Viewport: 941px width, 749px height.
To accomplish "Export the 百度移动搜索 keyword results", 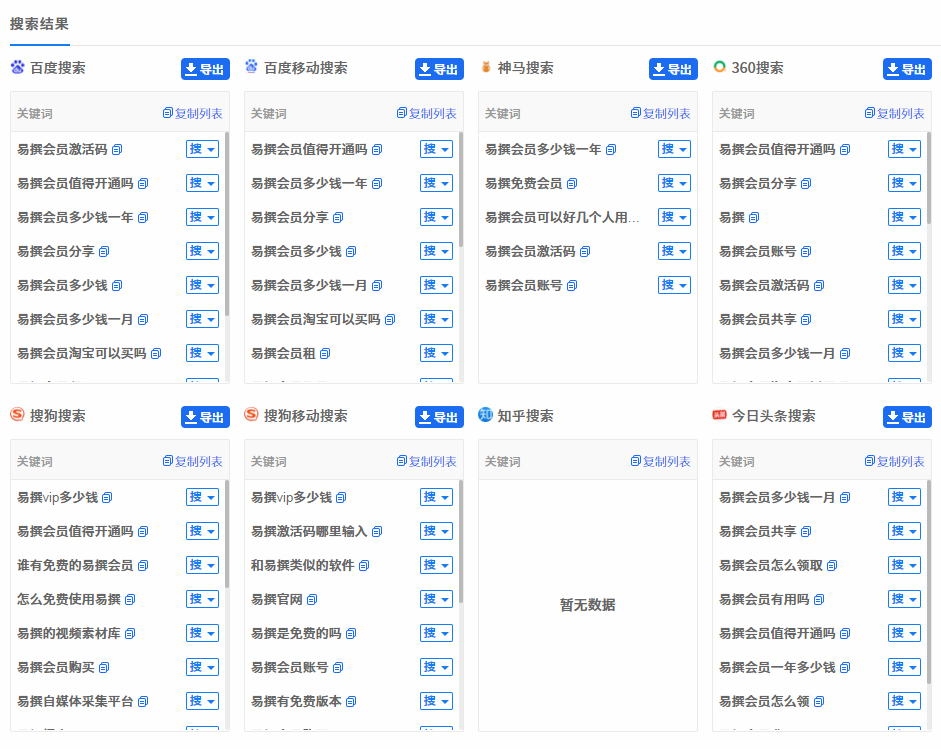I will [x=439, y=69].
